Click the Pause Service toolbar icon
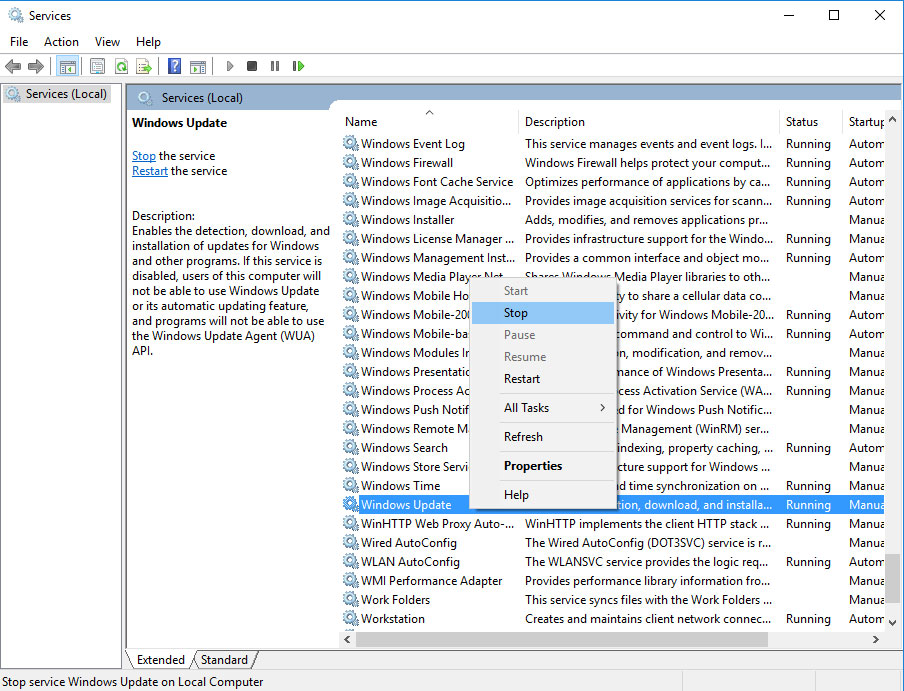The image size is (904, 691). click(275, 66)
